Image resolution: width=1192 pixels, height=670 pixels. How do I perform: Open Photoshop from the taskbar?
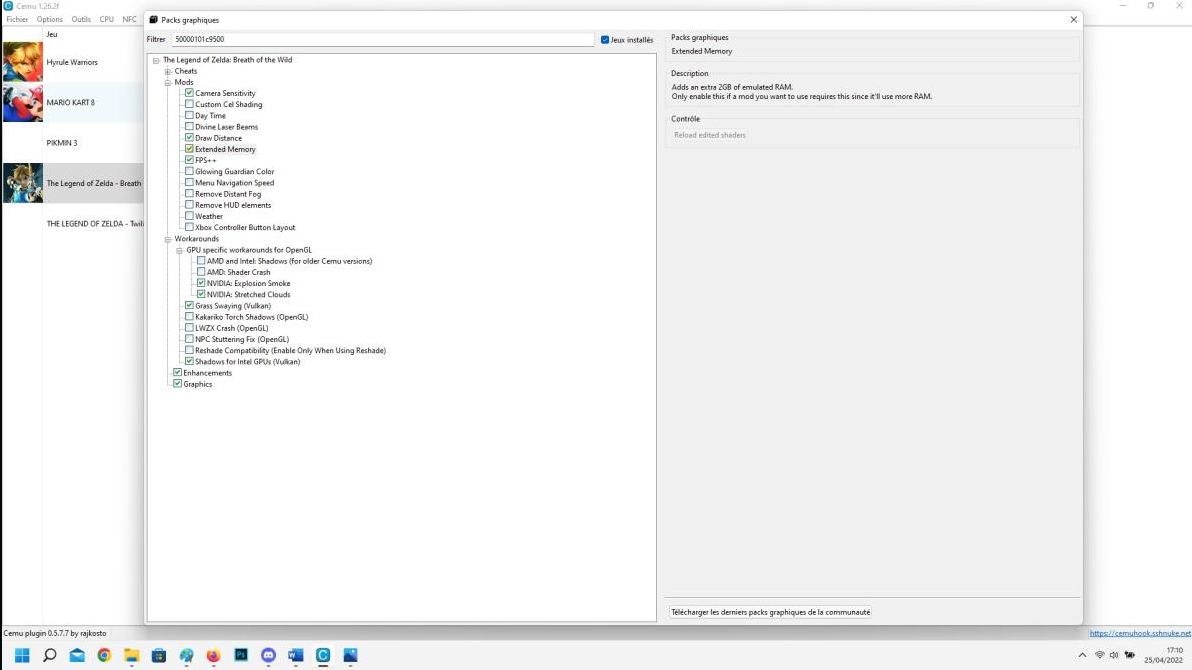click(241, 655)
